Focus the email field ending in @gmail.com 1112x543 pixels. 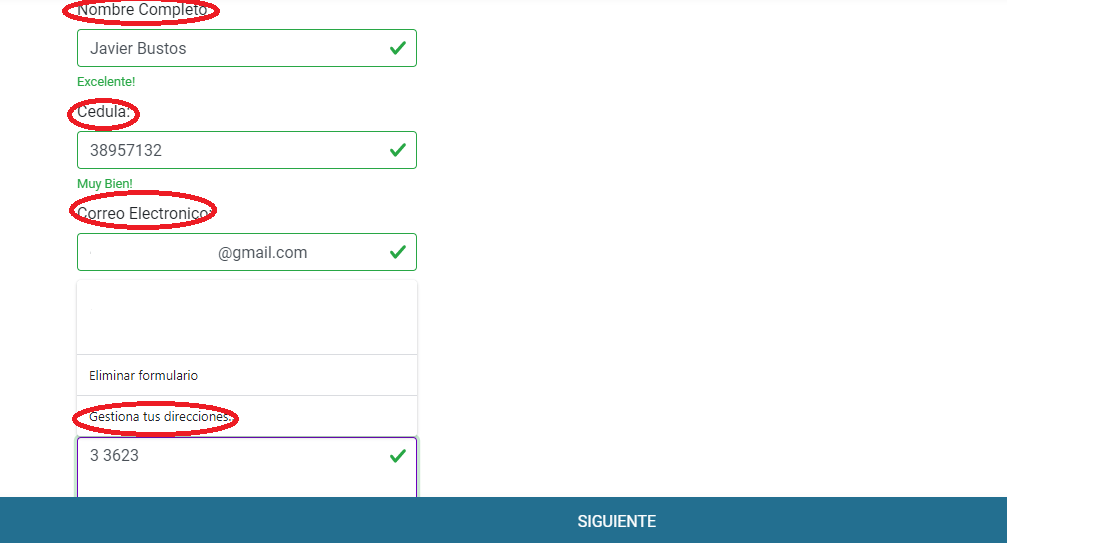click(247, 252)
